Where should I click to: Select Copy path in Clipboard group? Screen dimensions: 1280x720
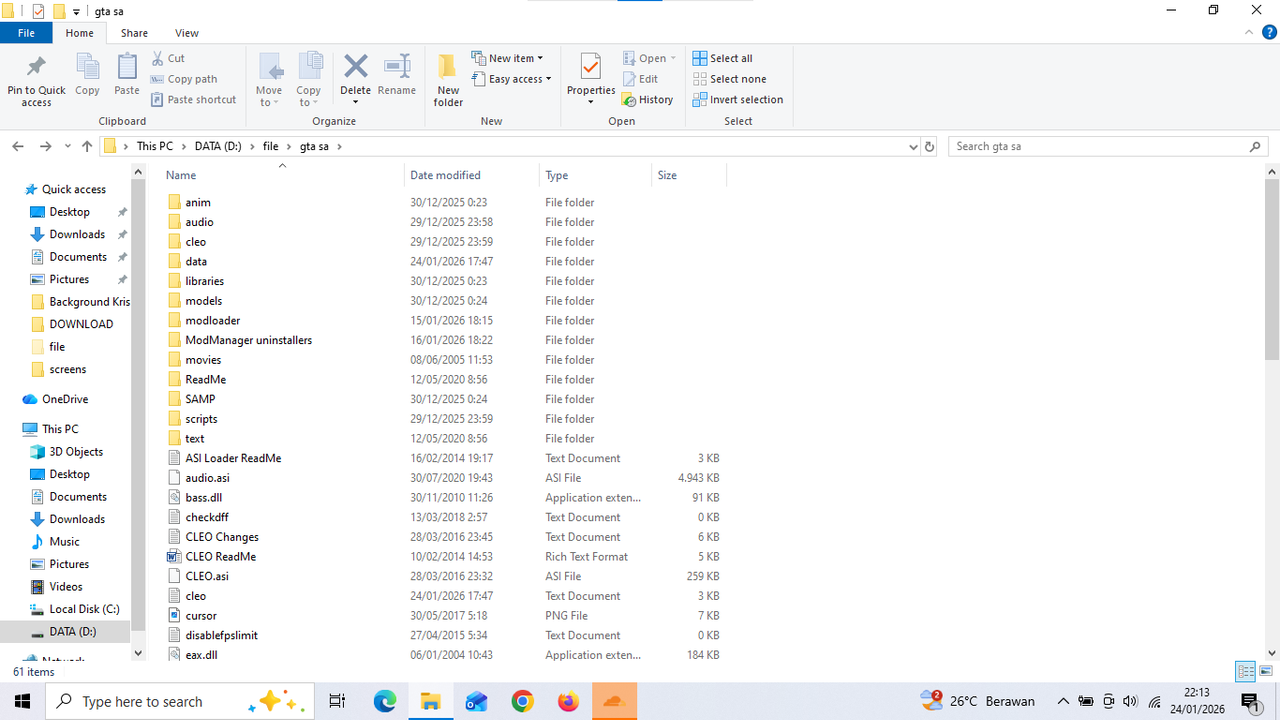pos(184,79)
